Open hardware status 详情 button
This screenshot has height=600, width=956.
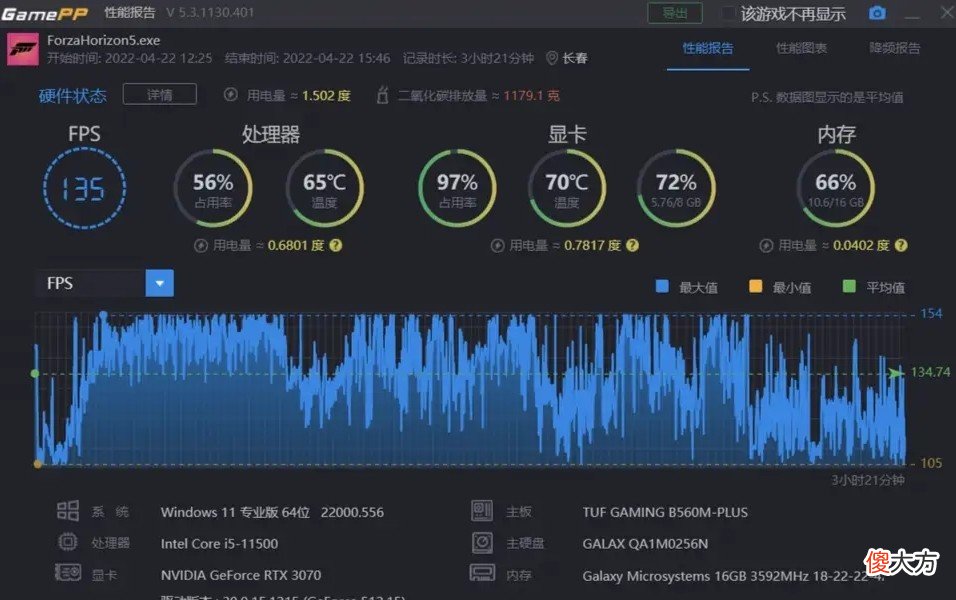pyautogui.click(x=160, y=95)
